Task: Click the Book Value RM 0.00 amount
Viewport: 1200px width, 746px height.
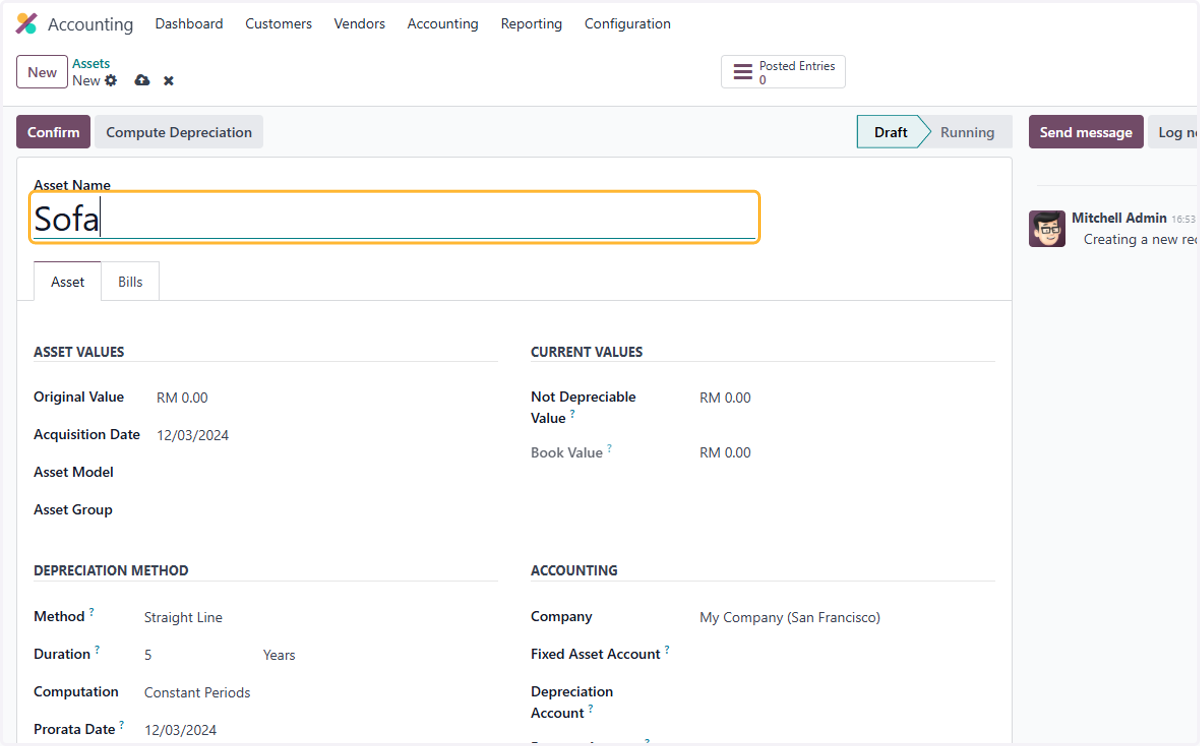Action: click(725, 453)
